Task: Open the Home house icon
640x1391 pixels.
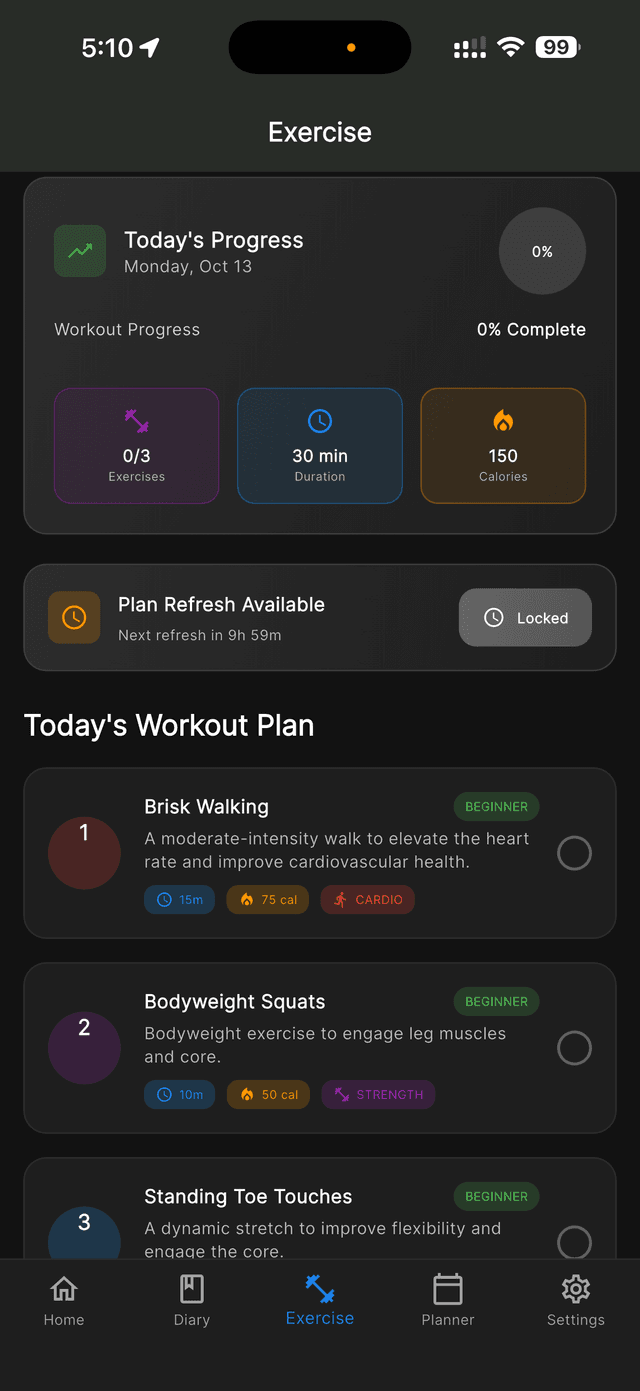Action: click(64, 1289)
